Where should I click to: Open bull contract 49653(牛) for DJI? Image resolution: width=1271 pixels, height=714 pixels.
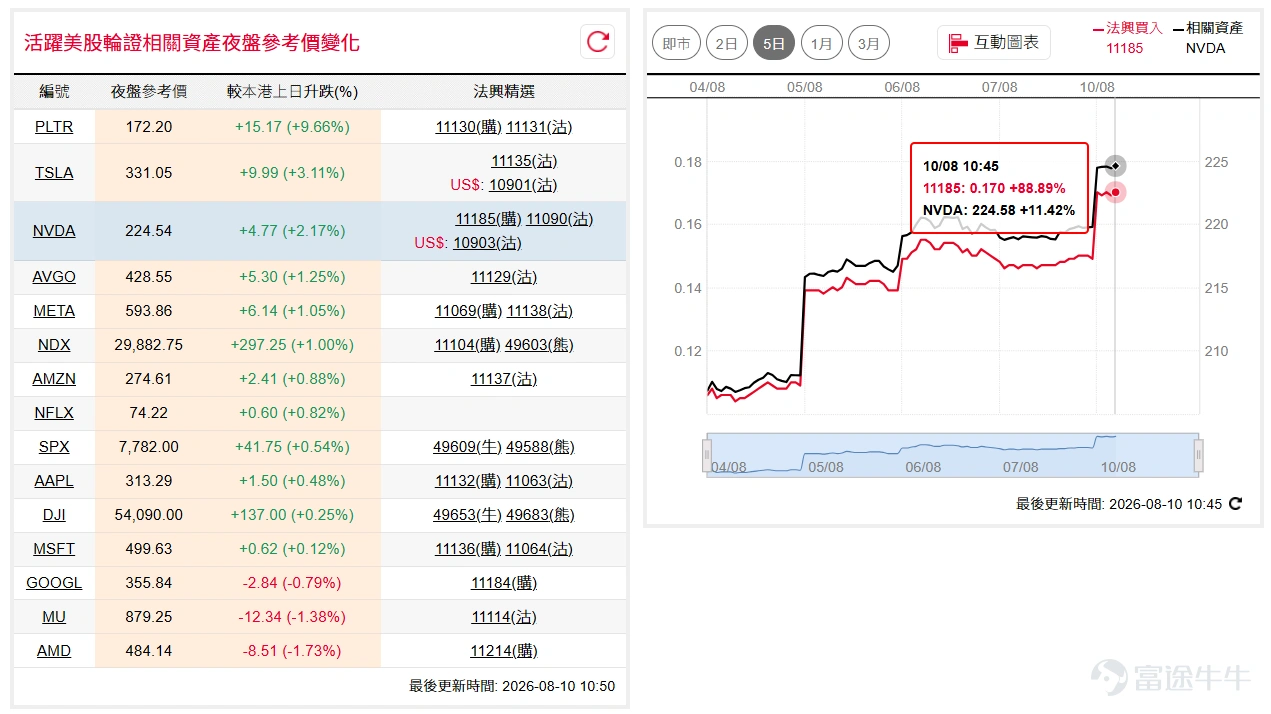pos(467,515)
